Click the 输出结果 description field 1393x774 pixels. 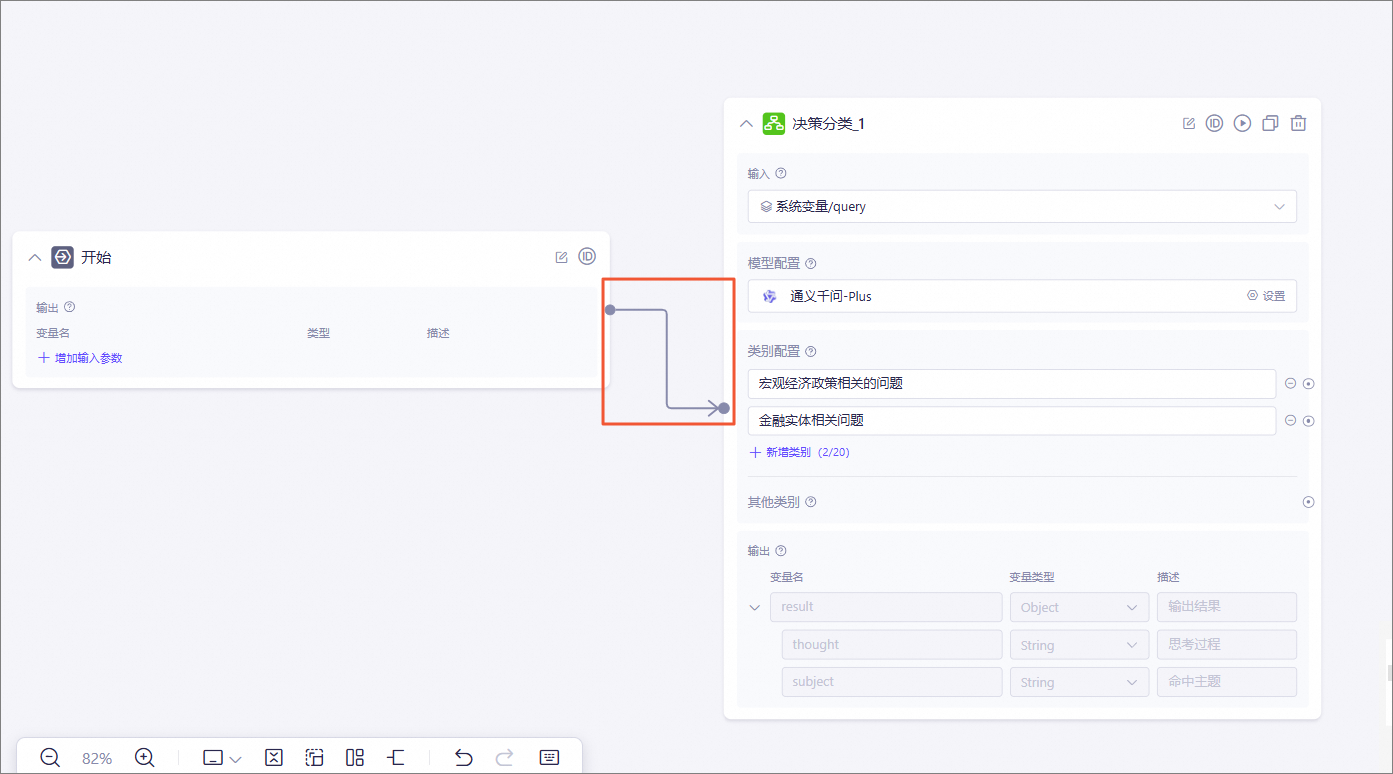tap(1227, 607)
